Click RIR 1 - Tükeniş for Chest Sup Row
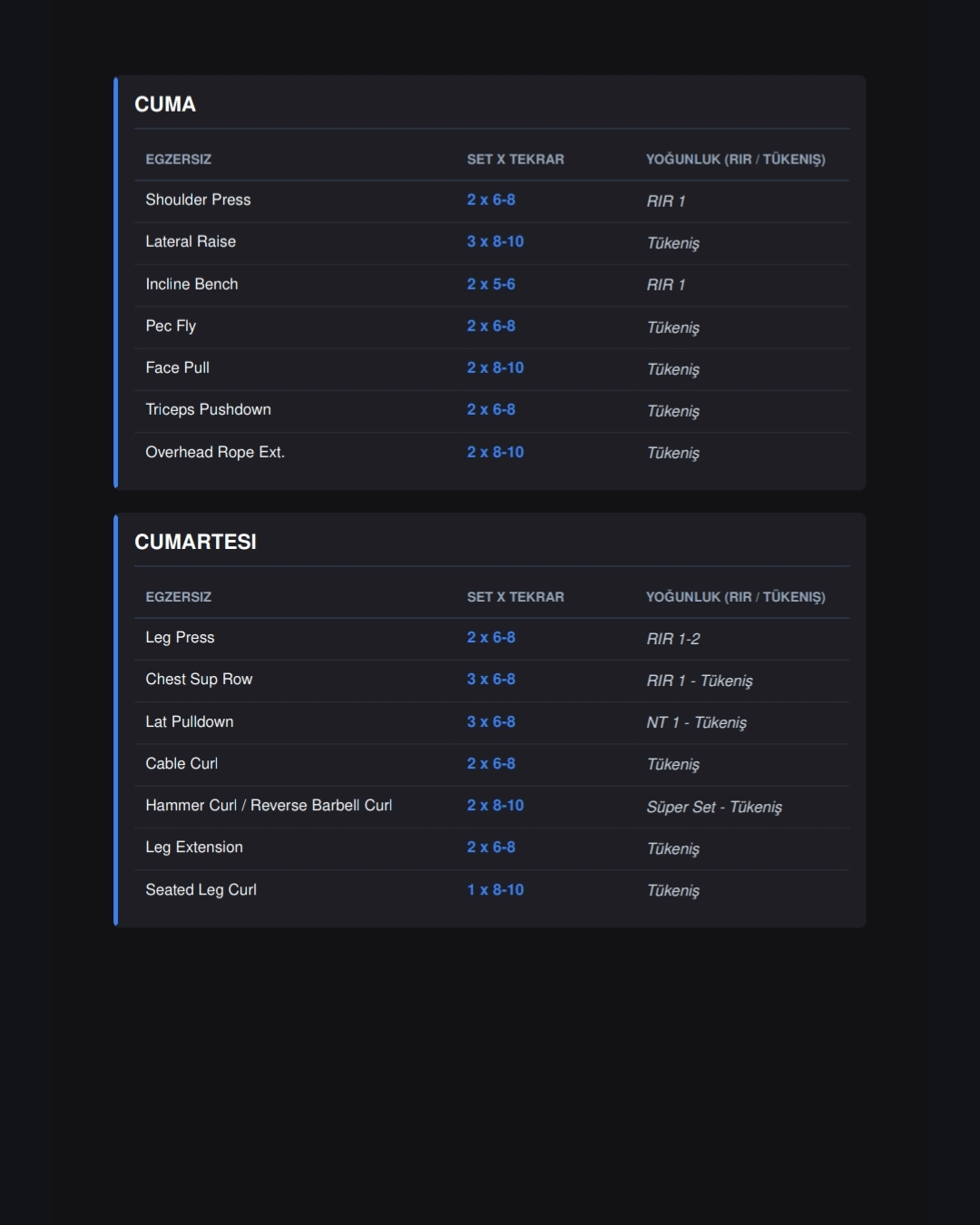 click(x=700, y=681)
